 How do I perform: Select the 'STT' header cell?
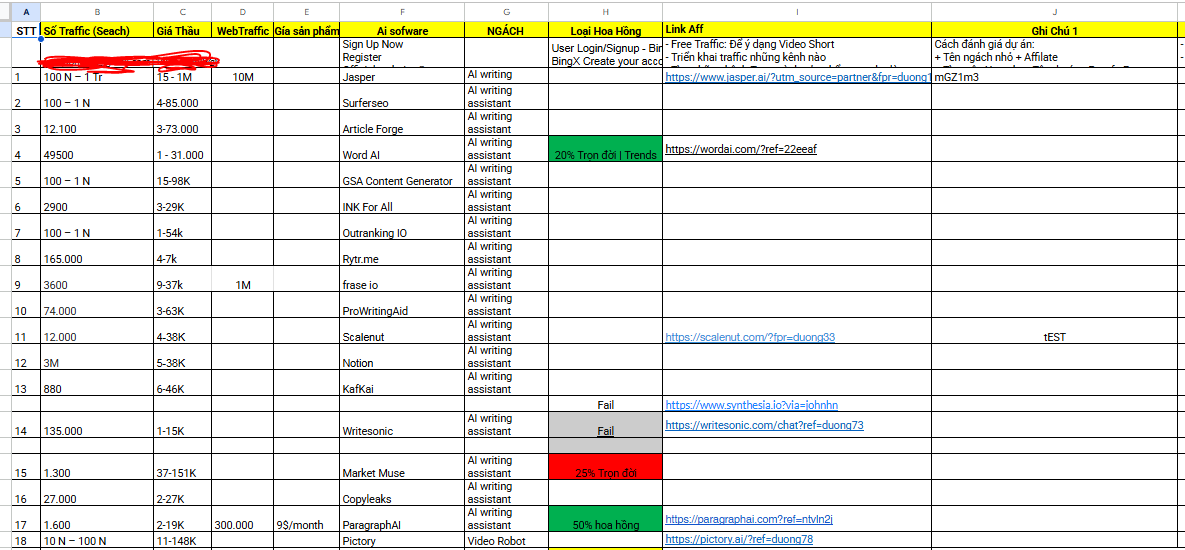pos(26,30)
